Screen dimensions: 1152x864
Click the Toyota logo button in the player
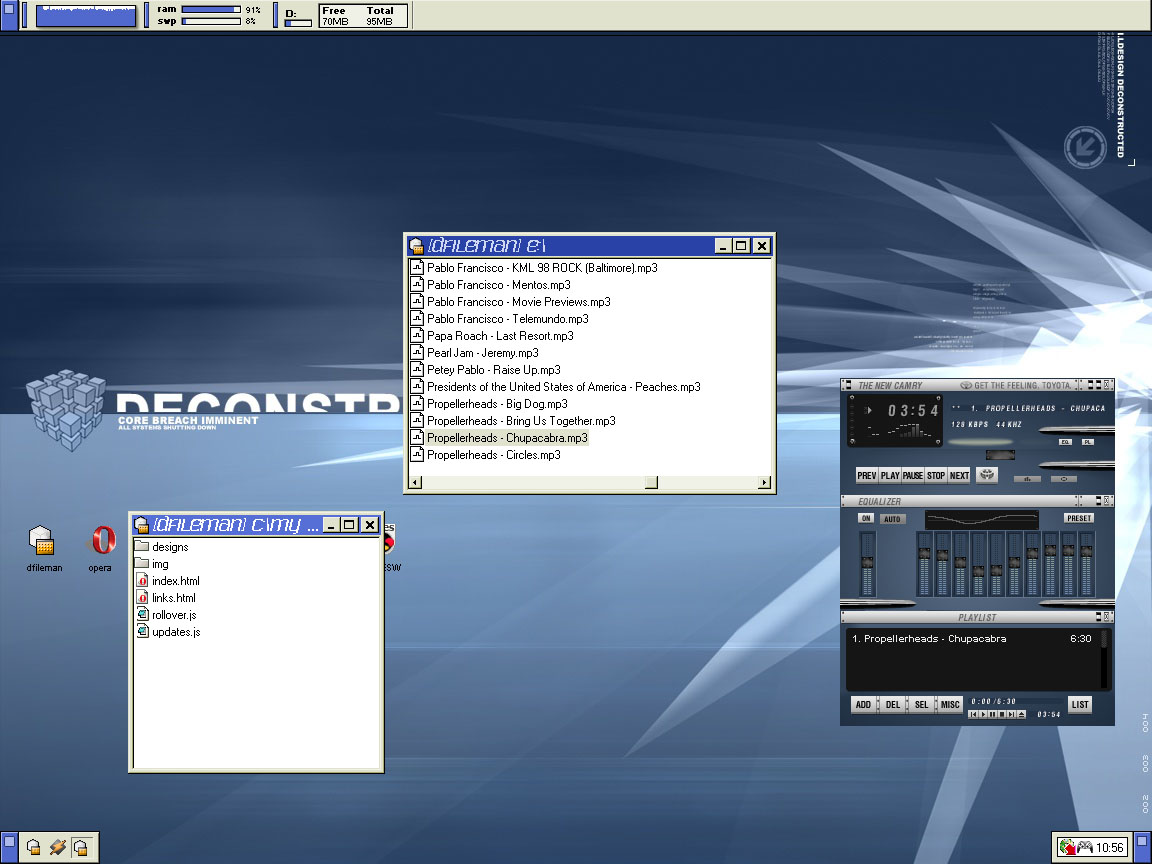coord(987,475)
